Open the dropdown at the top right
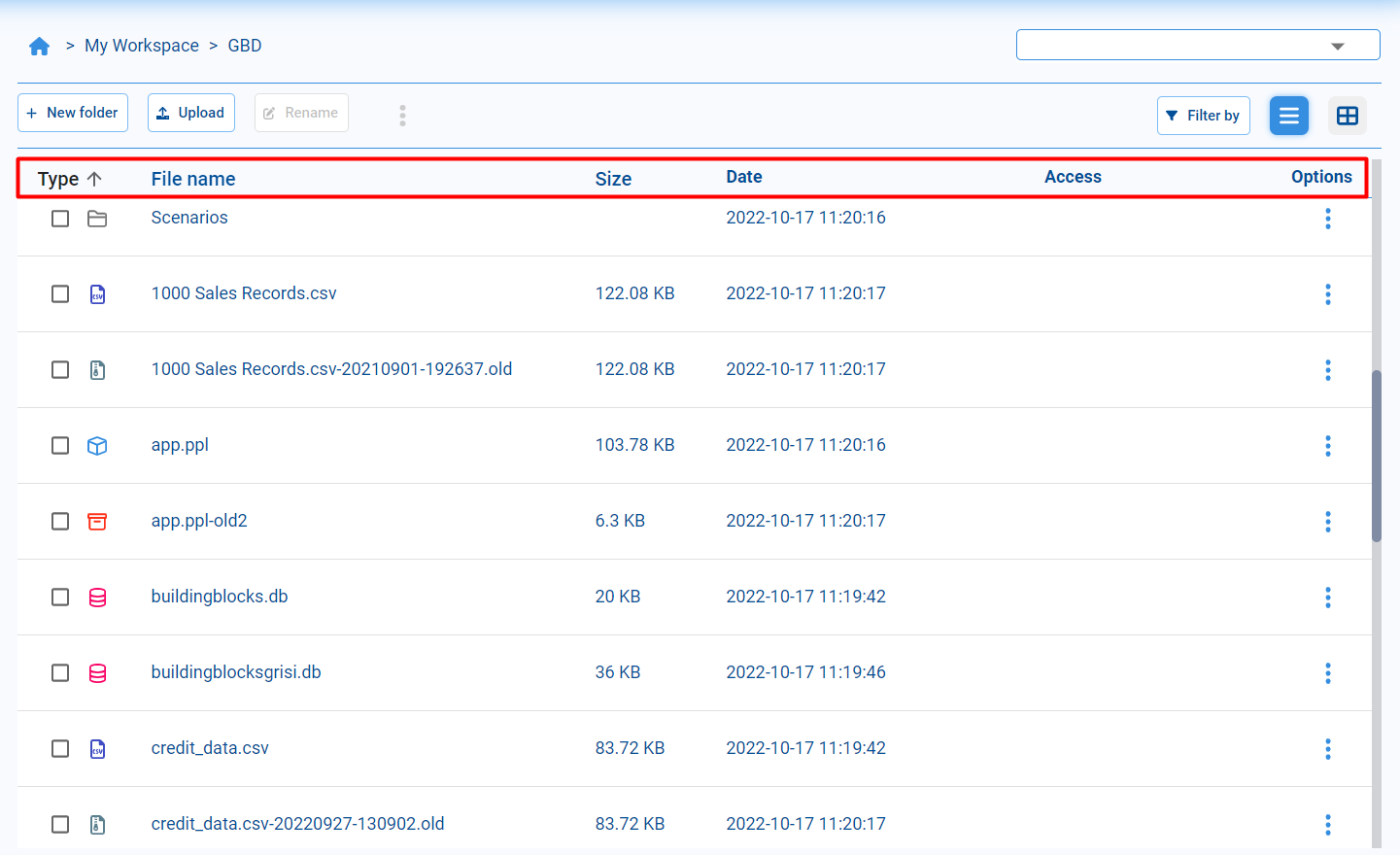This screenshot has width=1400, height=855. point(1339,45)
